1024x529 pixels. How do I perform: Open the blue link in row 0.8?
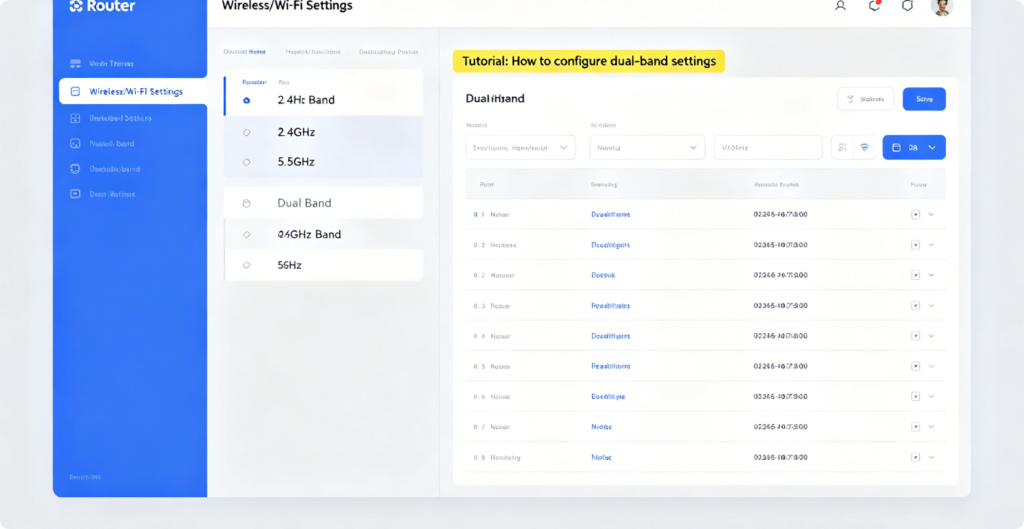point(601,457)
